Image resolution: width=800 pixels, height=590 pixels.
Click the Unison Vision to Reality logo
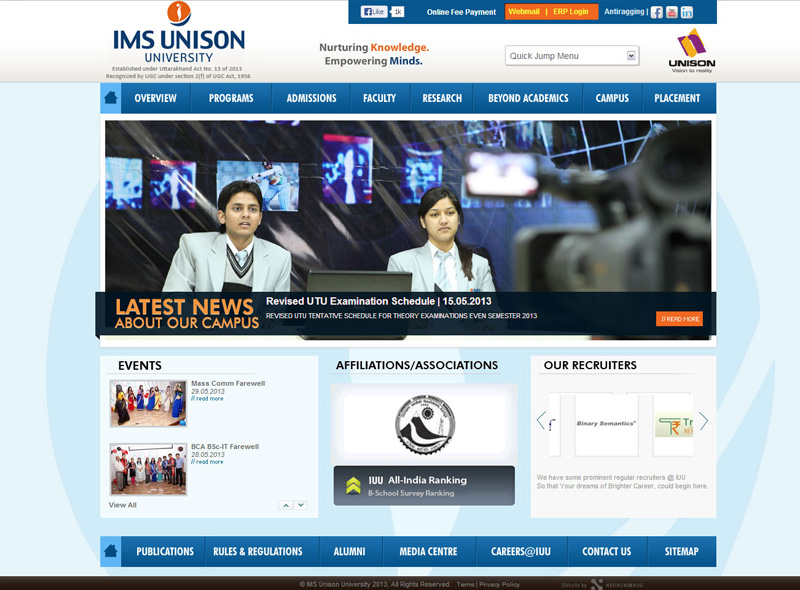pos(691,51)
